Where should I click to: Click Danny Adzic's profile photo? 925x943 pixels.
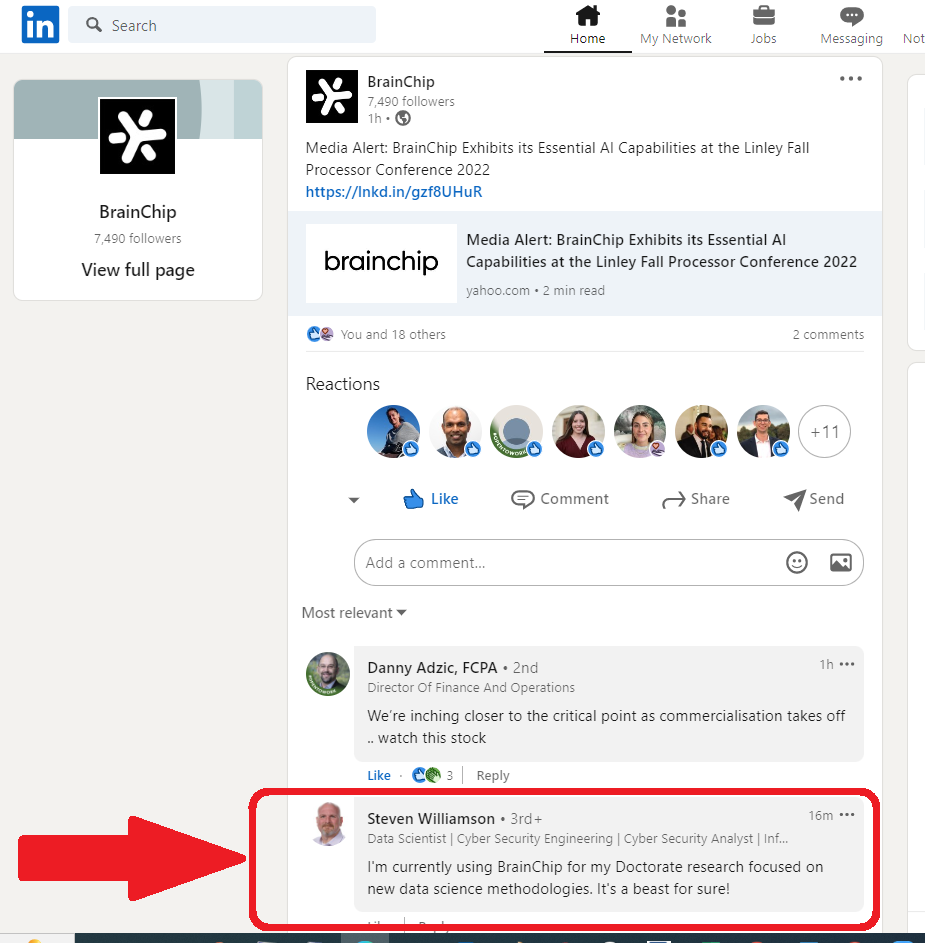point(328,674)
